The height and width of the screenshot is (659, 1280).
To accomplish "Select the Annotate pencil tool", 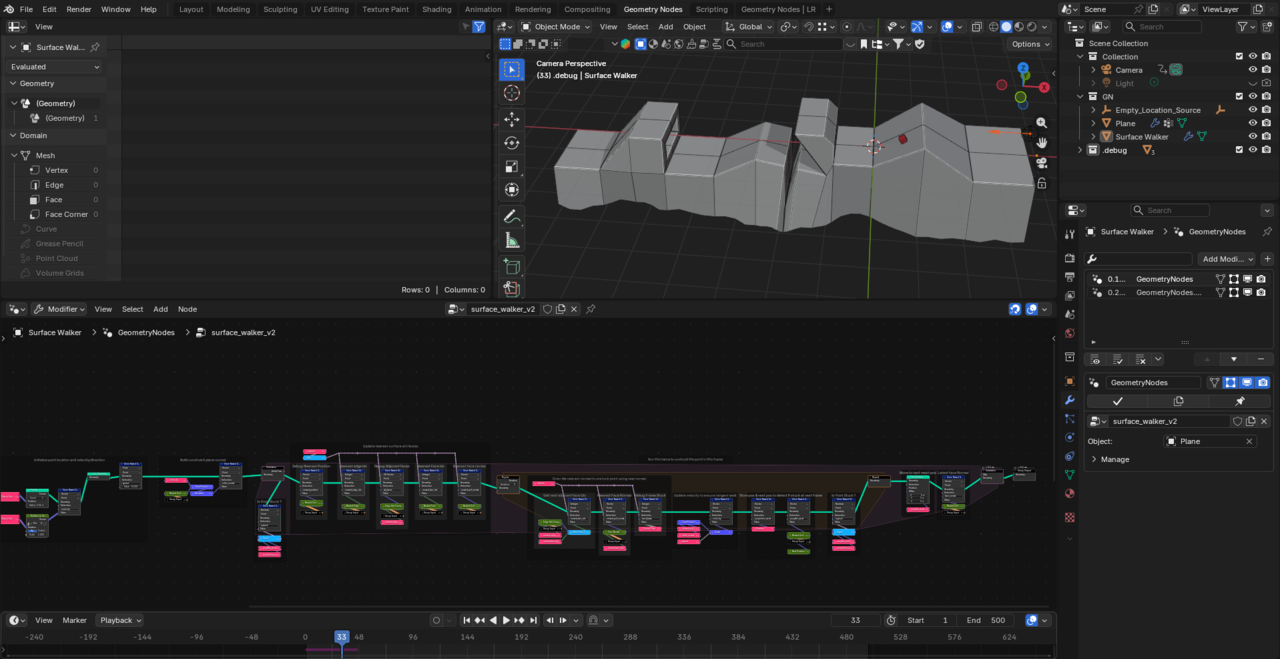I will (511, 216).
